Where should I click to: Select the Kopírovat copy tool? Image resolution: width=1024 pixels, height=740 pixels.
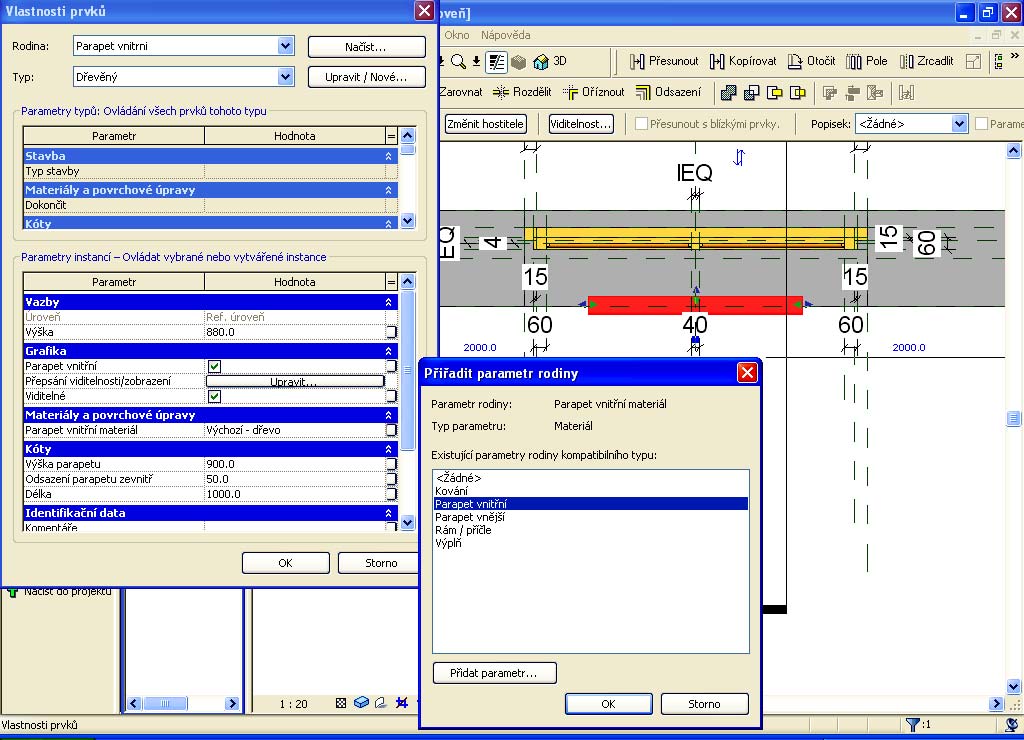pos(743,61)
